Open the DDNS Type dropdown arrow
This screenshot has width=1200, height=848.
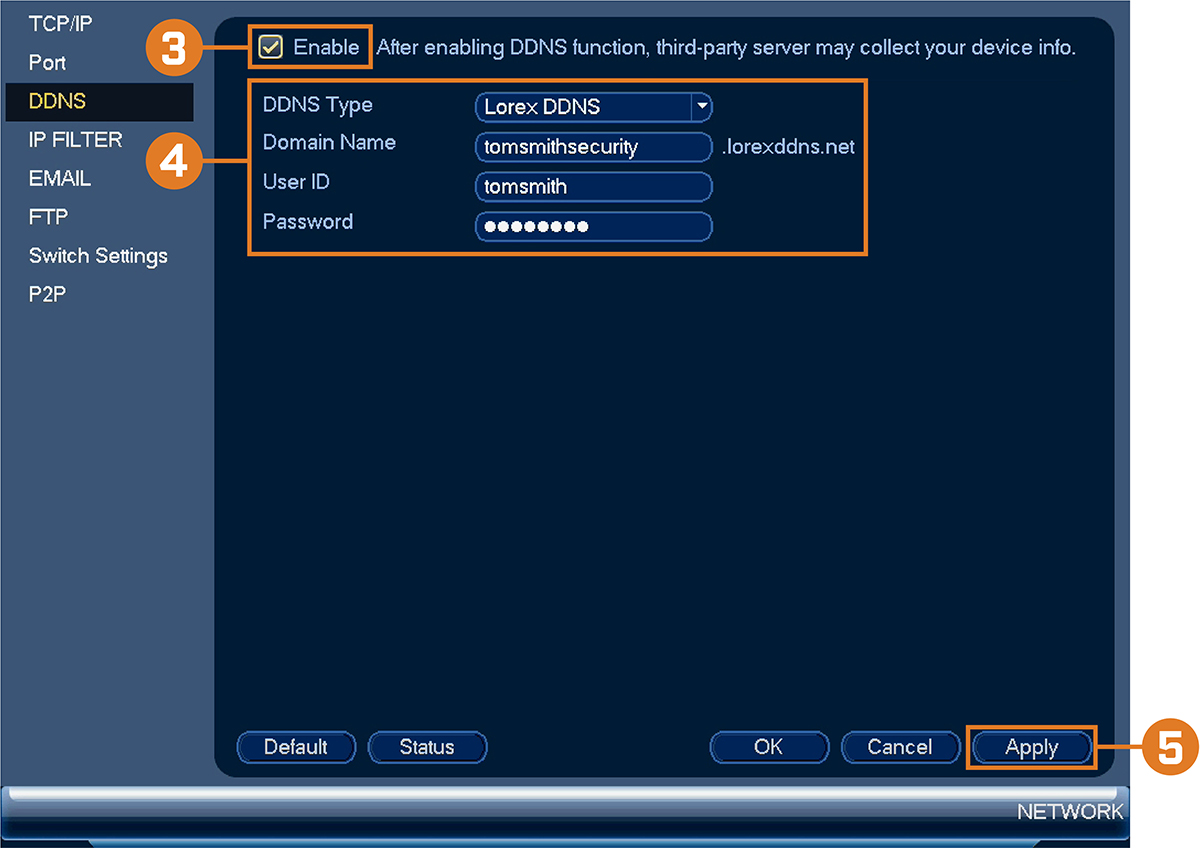702,106
